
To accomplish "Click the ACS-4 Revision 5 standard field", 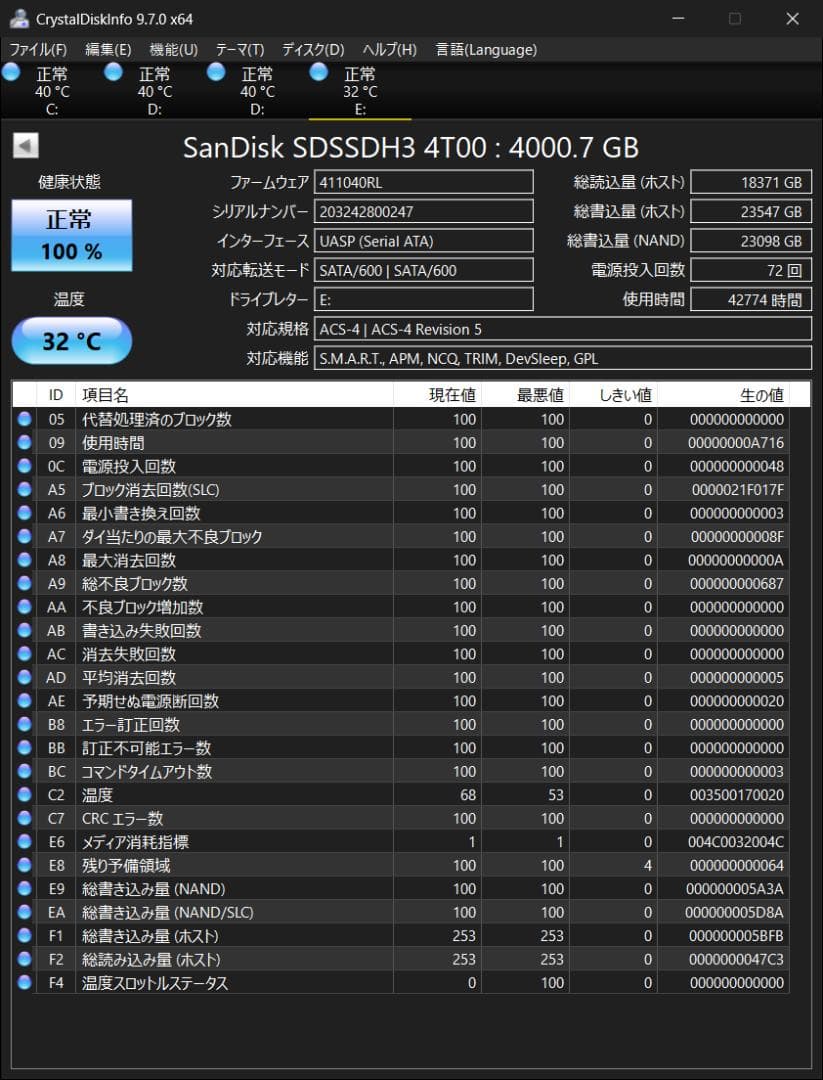I will (563, 329).
